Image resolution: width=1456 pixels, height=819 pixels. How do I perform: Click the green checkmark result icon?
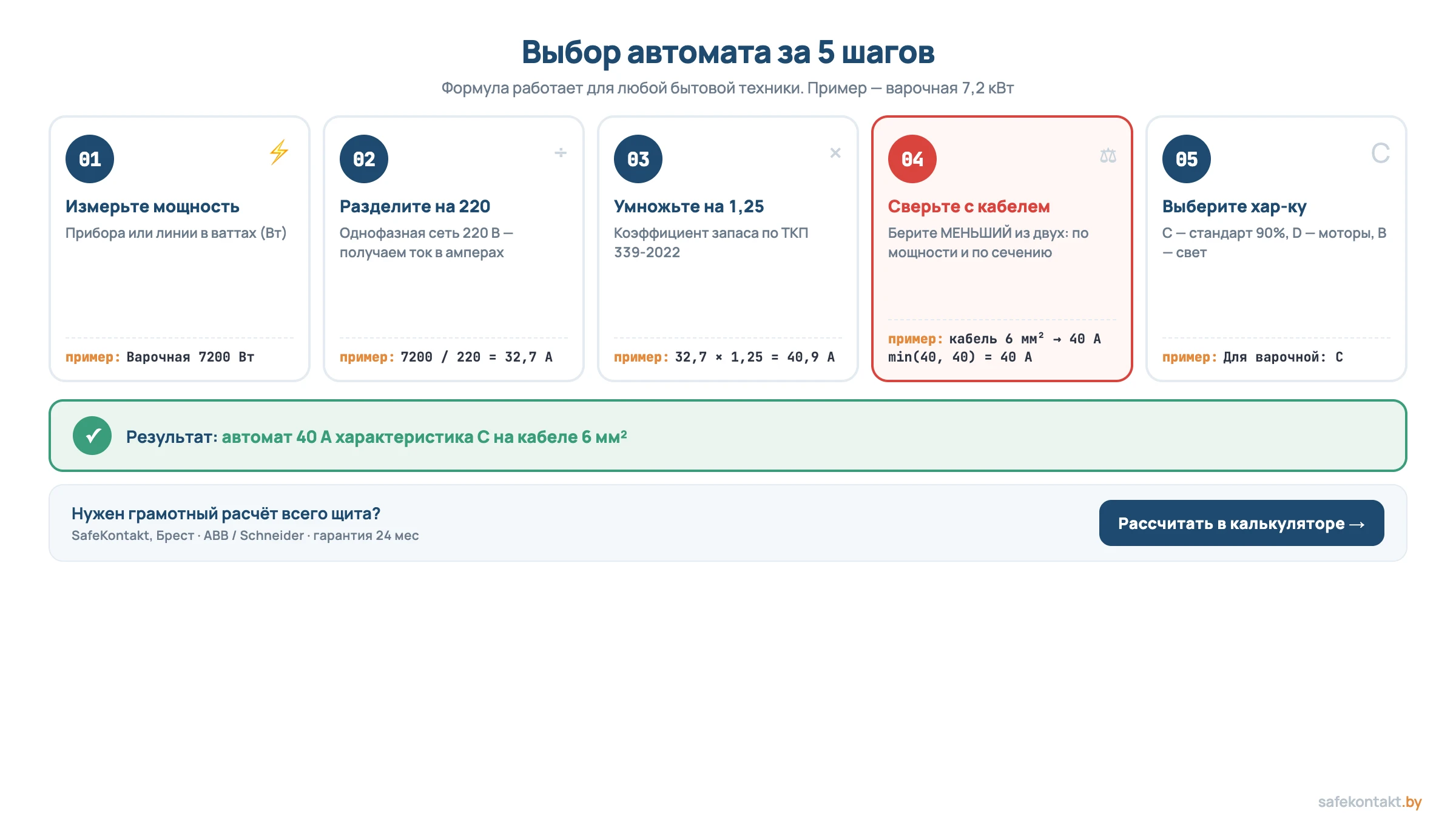92,436
